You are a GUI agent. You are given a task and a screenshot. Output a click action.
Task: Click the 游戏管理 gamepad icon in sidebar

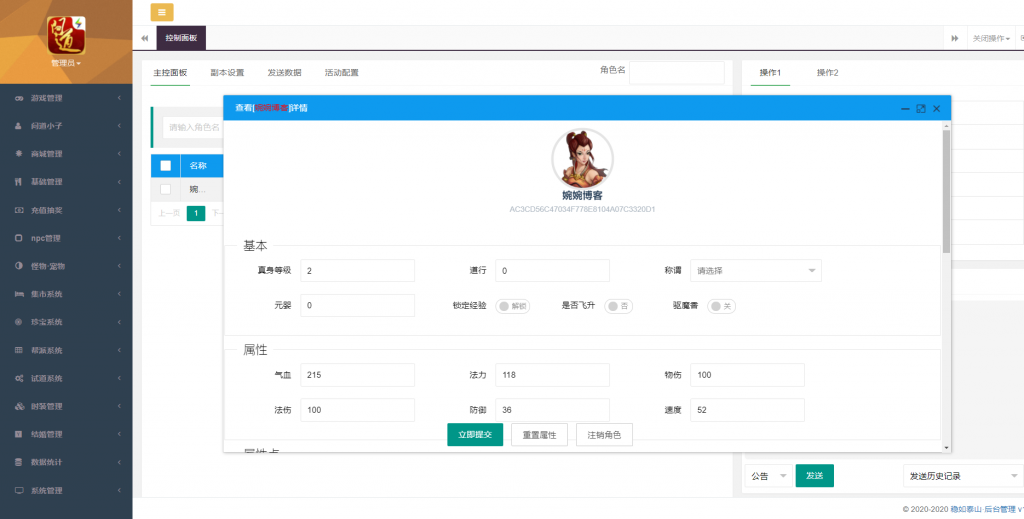pyautogui.click(x=19, y=98)
